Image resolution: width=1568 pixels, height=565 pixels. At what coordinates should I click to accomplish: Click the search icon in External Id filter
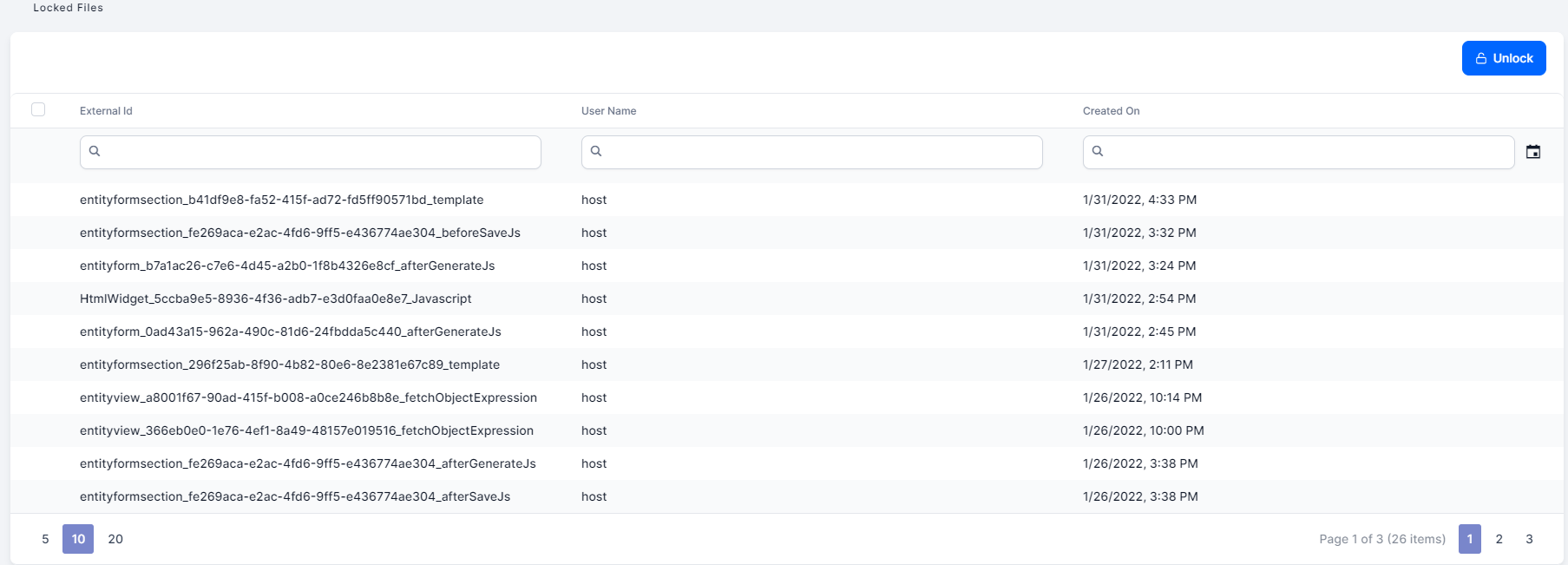click(x=95, y=151)
